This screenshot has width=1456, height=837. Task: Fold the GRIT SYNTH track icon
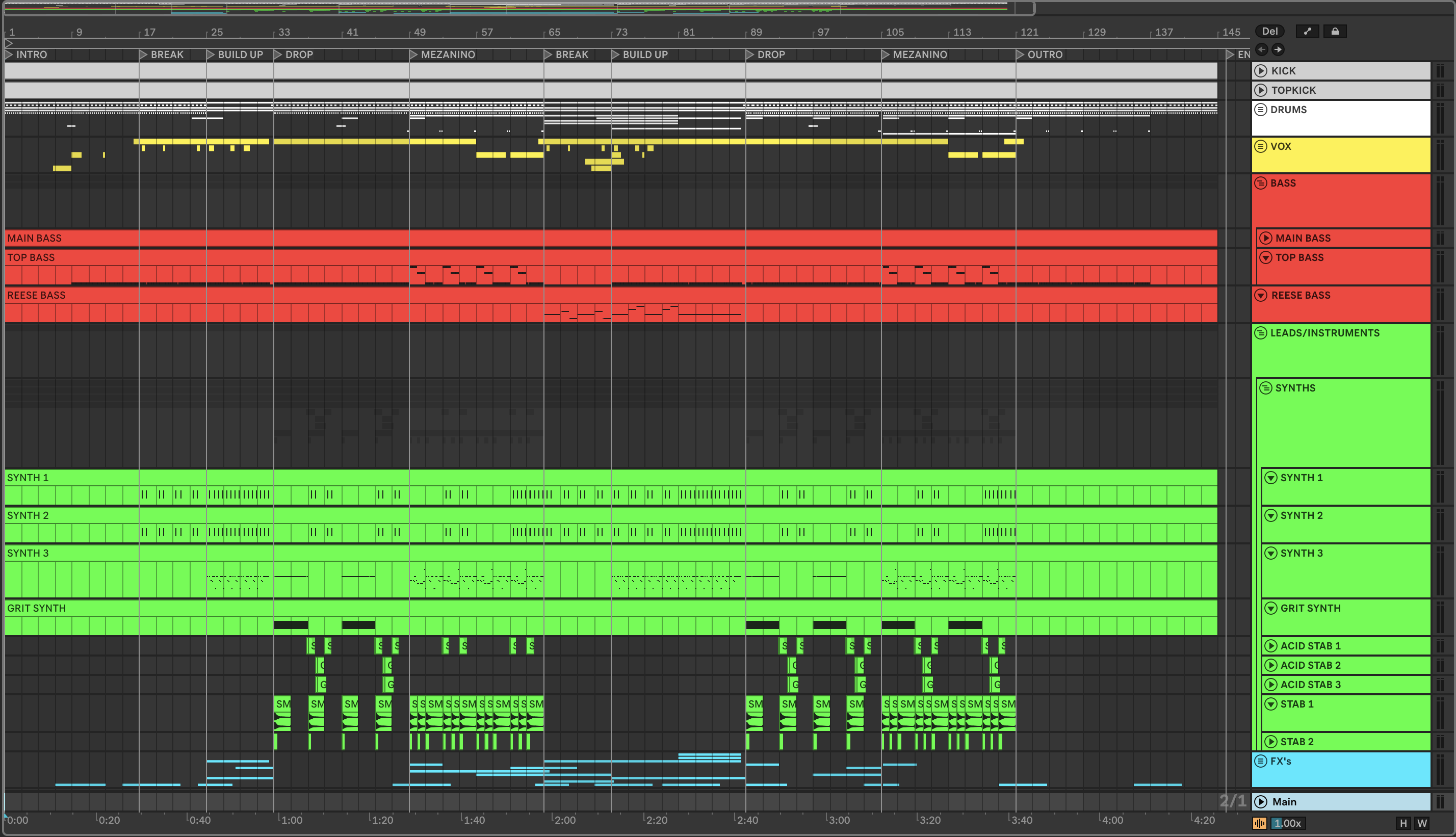tap(1270, 608)
